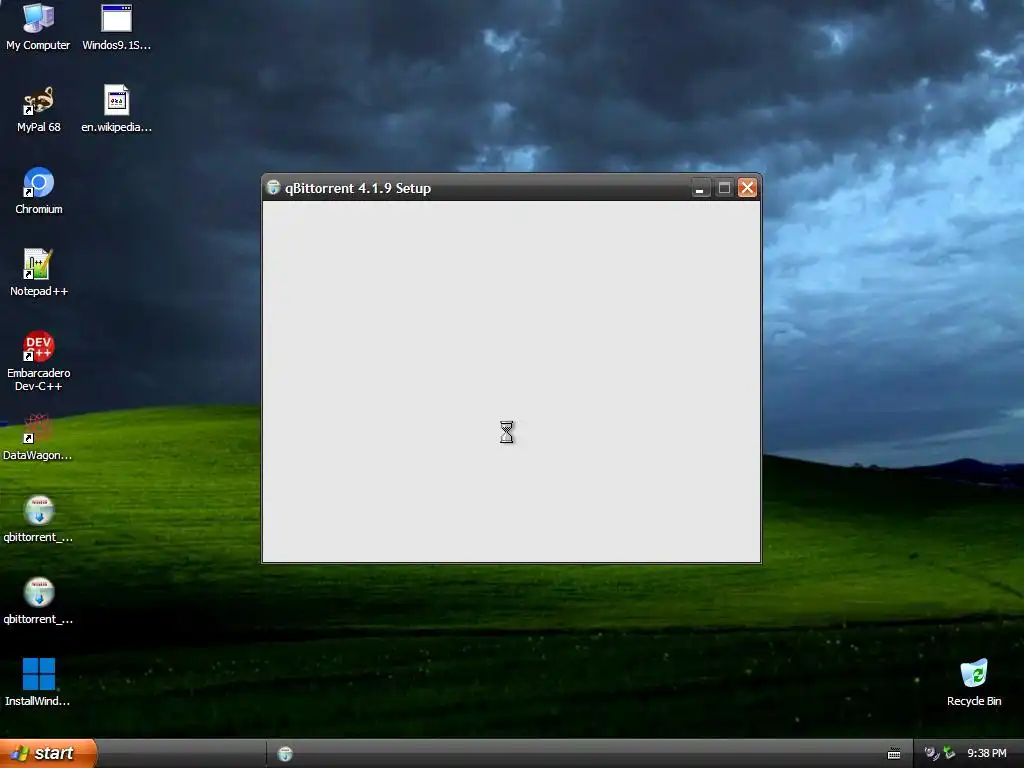The width and height of the screenshot is (1024, 768).
Task: Select upper qbittorrent installer desktop icon
Action: pyautogui.click(x=39, y=519)
